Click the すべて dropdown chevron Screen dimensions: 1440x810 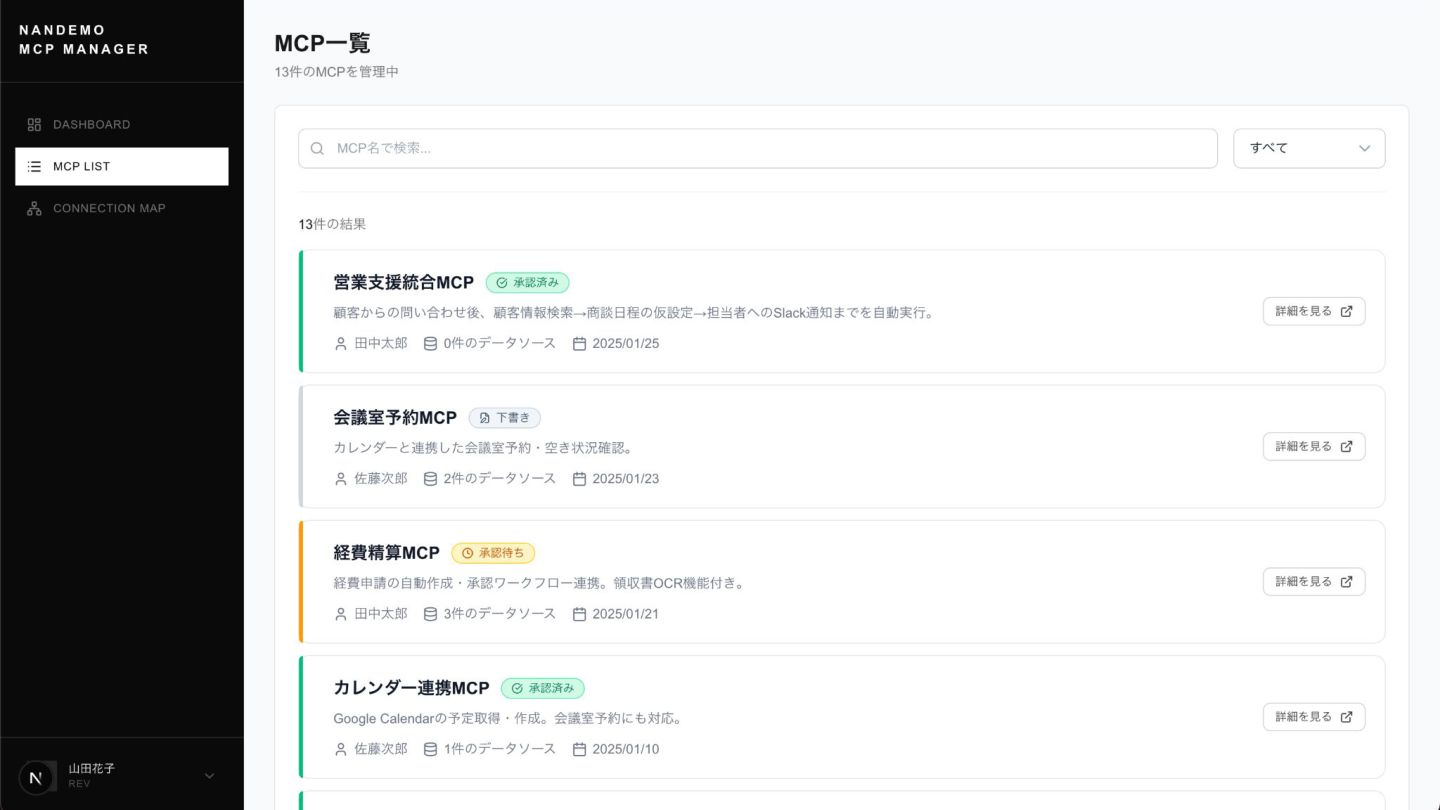tap(1364, 148)
